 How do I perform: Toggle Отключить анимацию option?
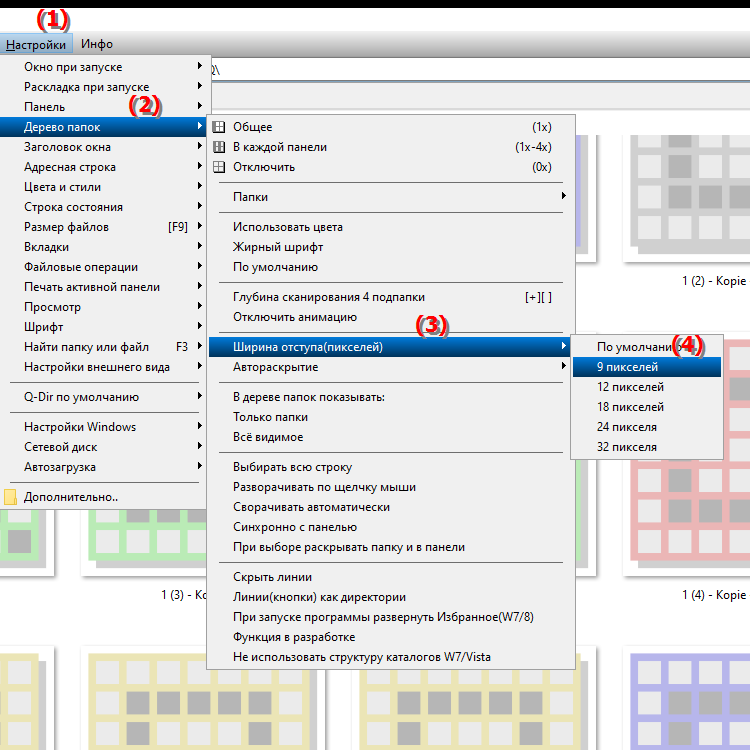(391, 317)
